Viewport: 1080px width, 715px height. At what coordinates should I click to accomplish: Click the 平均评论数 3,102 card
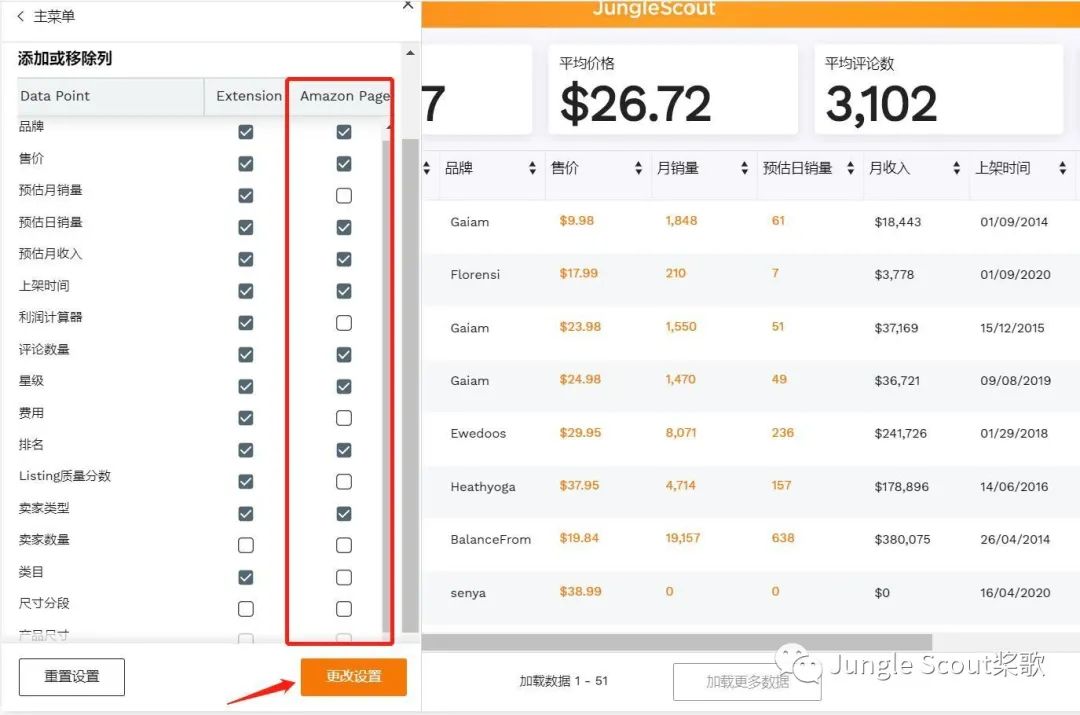(x=939, y=90)
